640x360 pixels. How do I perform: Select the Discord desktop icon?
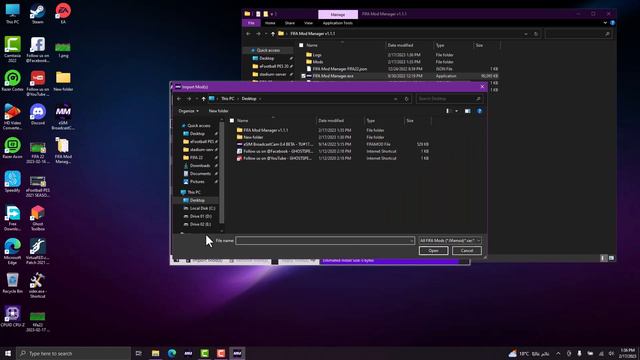[x=38, y=114]
